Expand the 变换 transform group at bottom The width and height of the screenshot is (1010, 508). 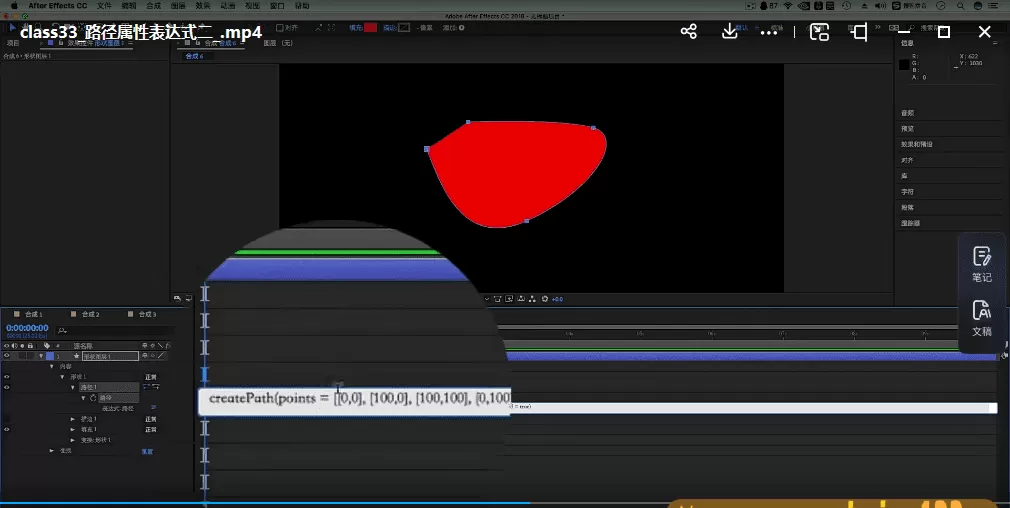coord(52,451)
